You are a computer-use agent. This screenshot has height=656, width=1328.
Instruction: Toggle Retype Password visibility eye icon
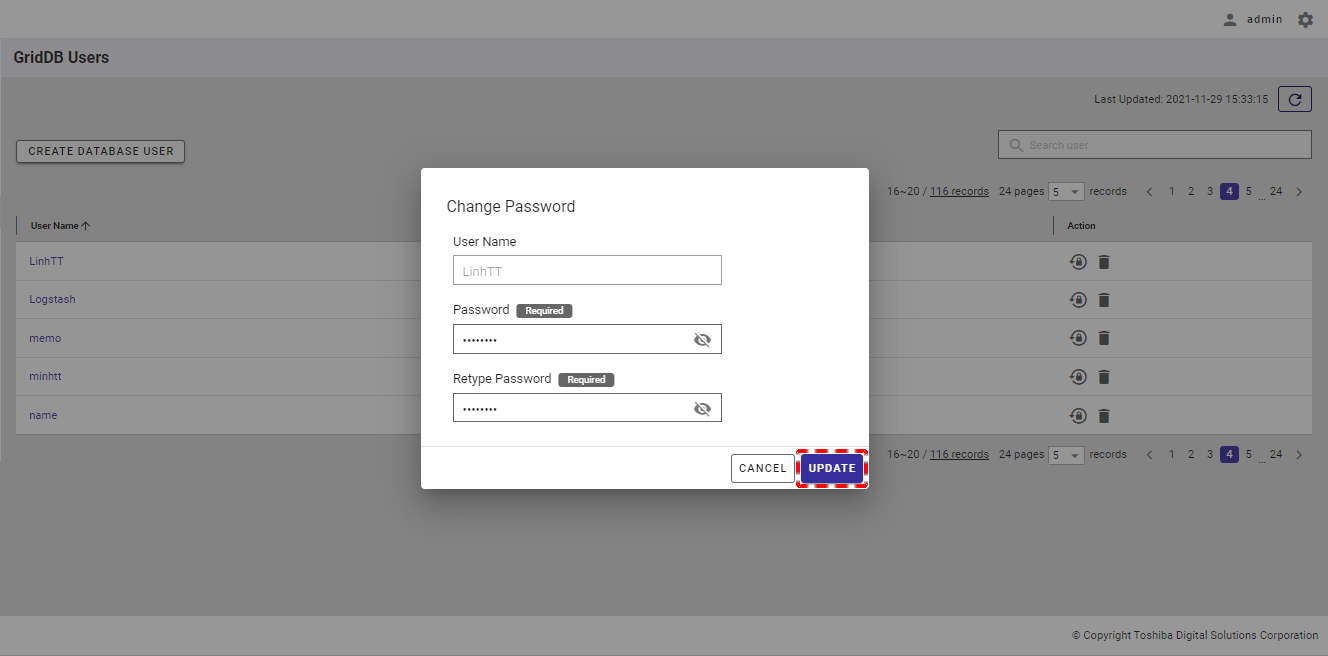(x=702, y=409)
